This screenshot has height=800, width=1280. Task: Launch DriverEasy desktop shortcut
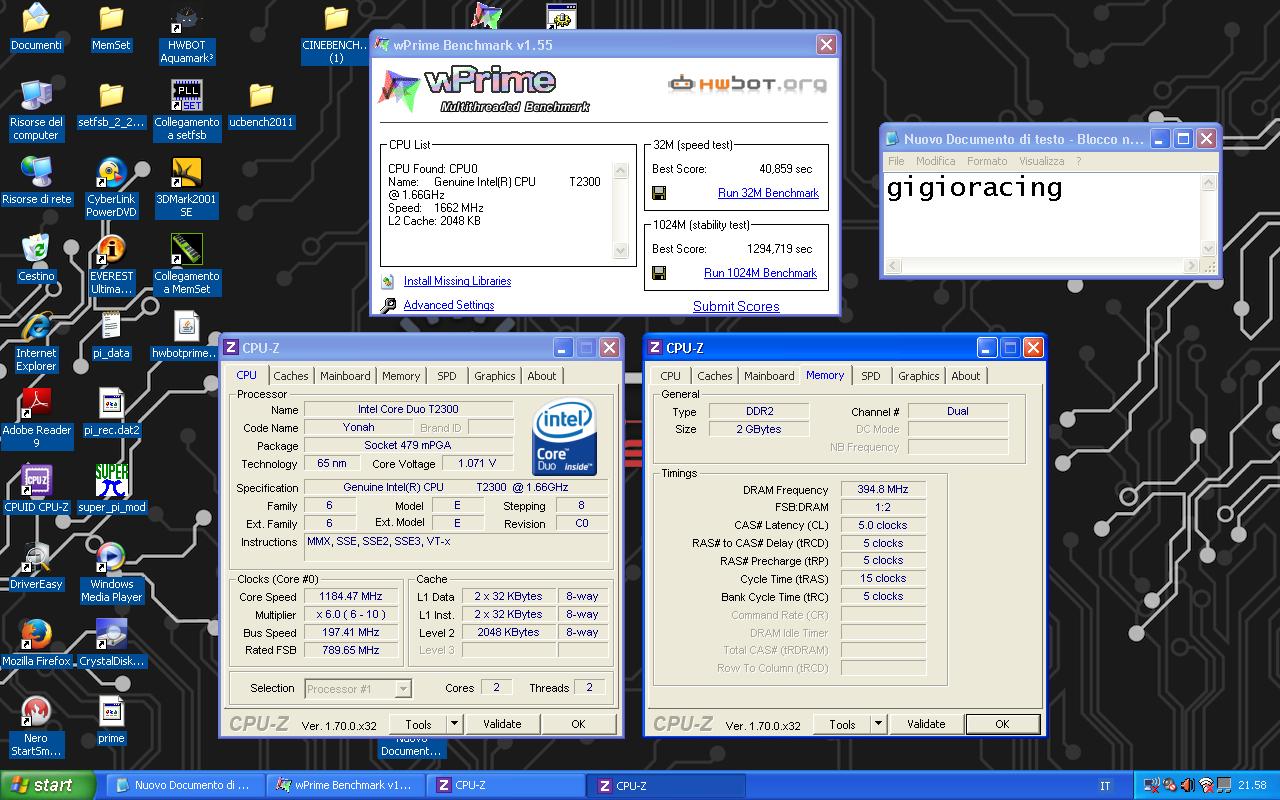(36, 566)
